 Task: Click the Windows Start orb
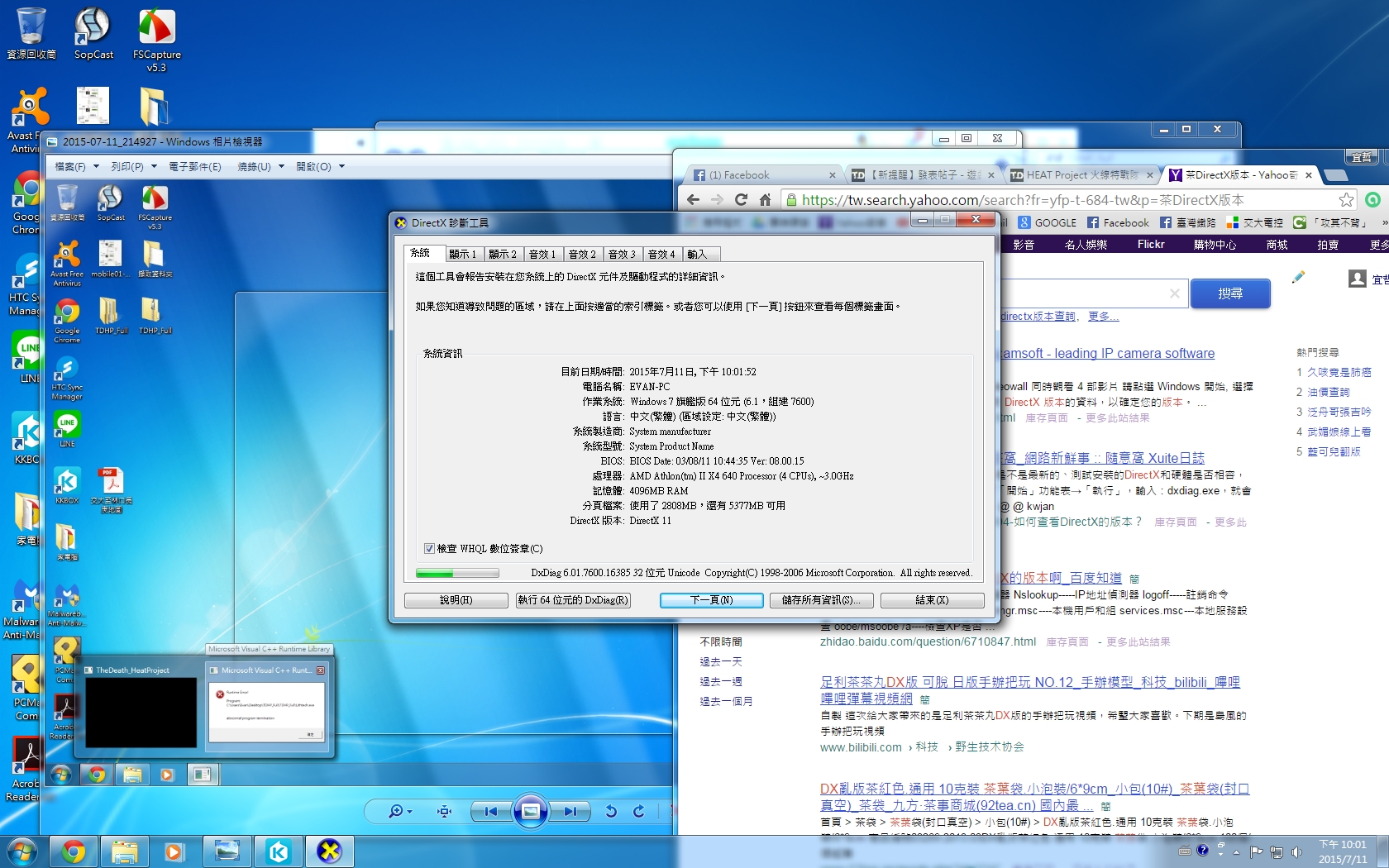pyautogui.click(x=21, y=851)
